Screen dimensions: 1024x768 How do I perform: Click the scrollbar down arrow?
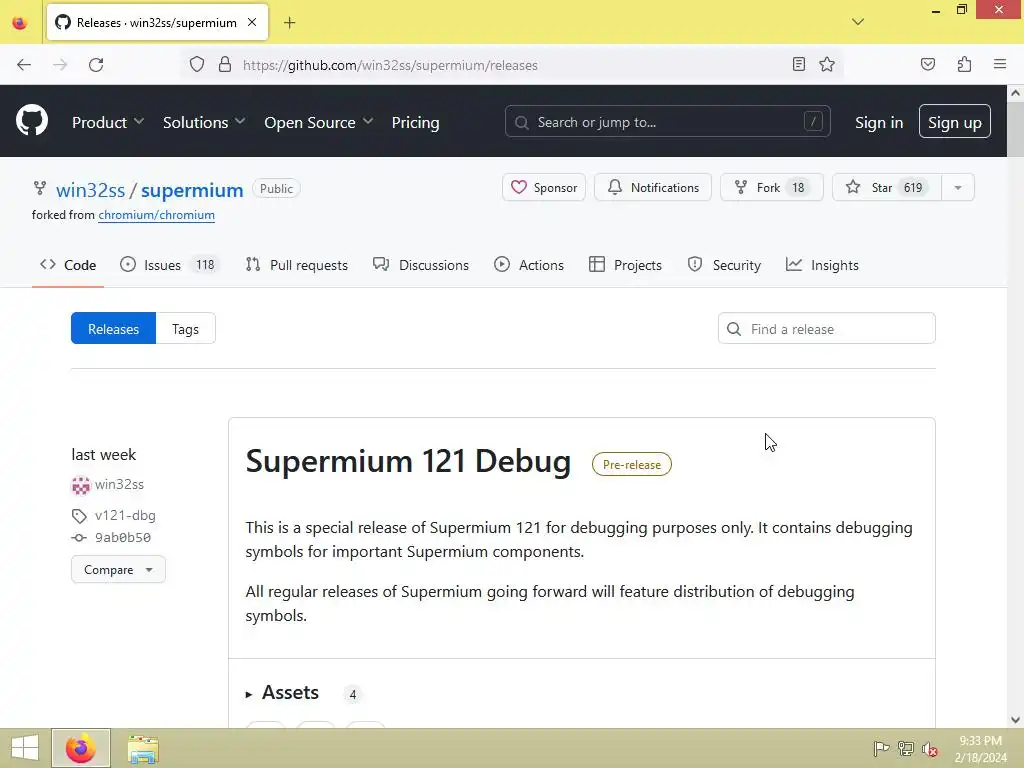tap(1016, 720)
